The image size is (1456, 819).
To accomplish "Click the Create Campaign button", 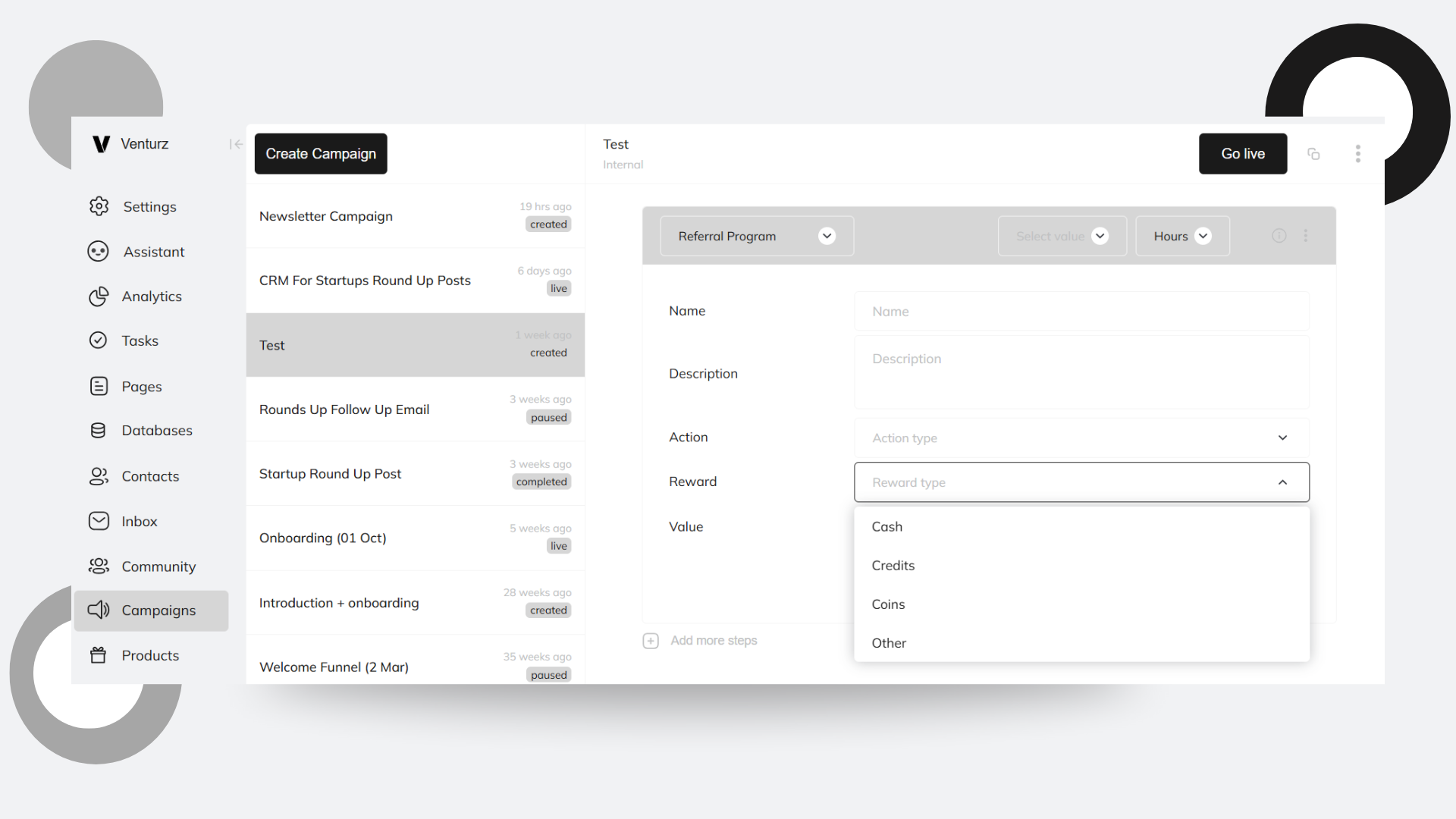I will point(320,153).
